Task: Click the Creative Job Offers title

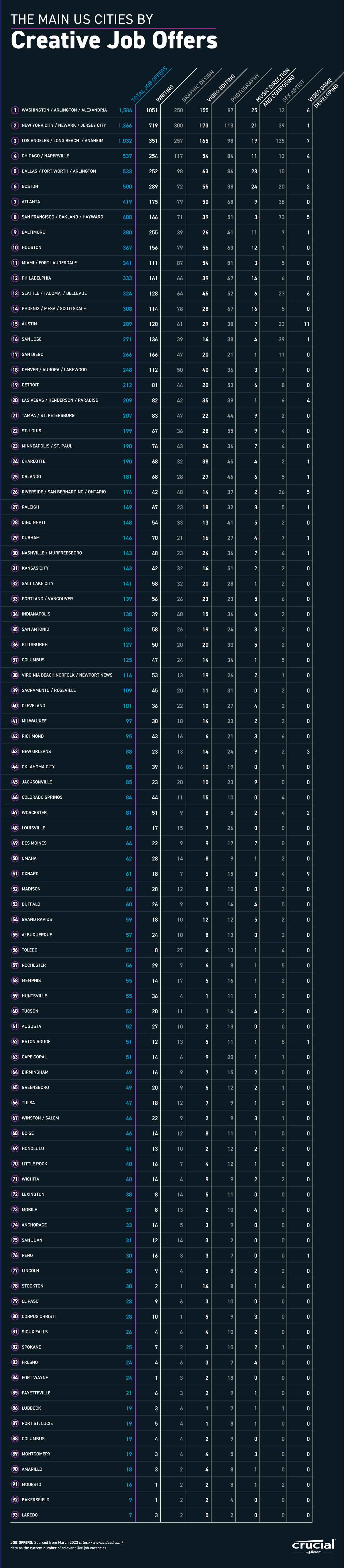Action: click(x=114, y=40)
